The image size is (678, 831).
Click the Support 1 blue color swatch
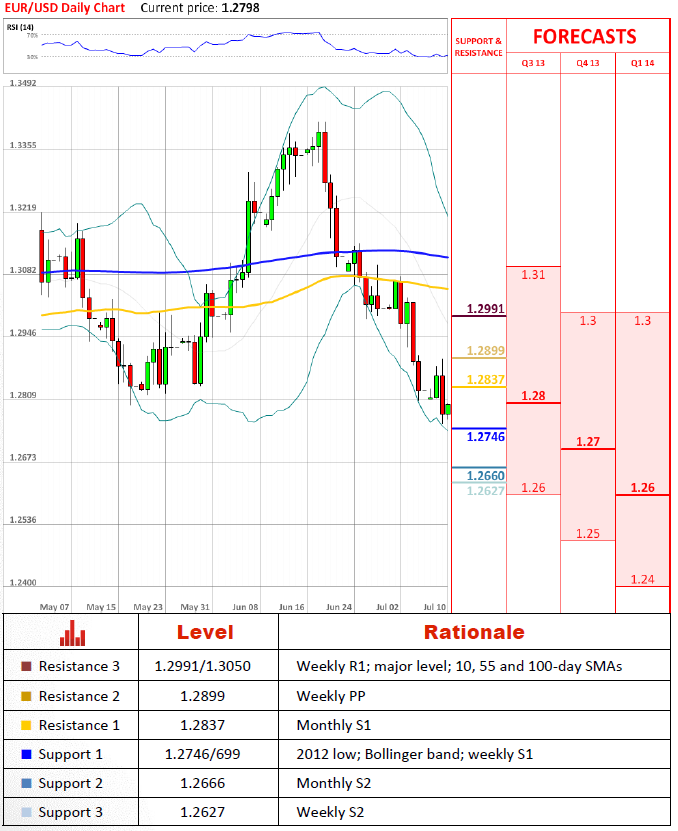coord(26,754)
